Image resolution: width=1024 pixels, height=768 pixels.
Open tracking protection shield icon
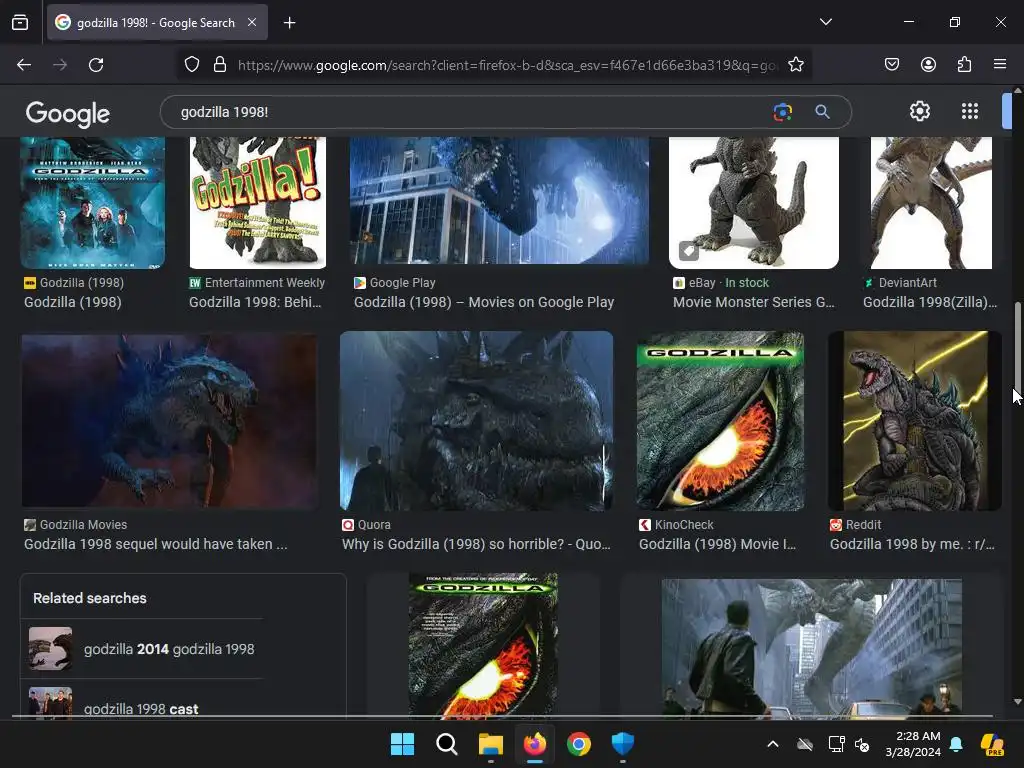tap(191, 65)
